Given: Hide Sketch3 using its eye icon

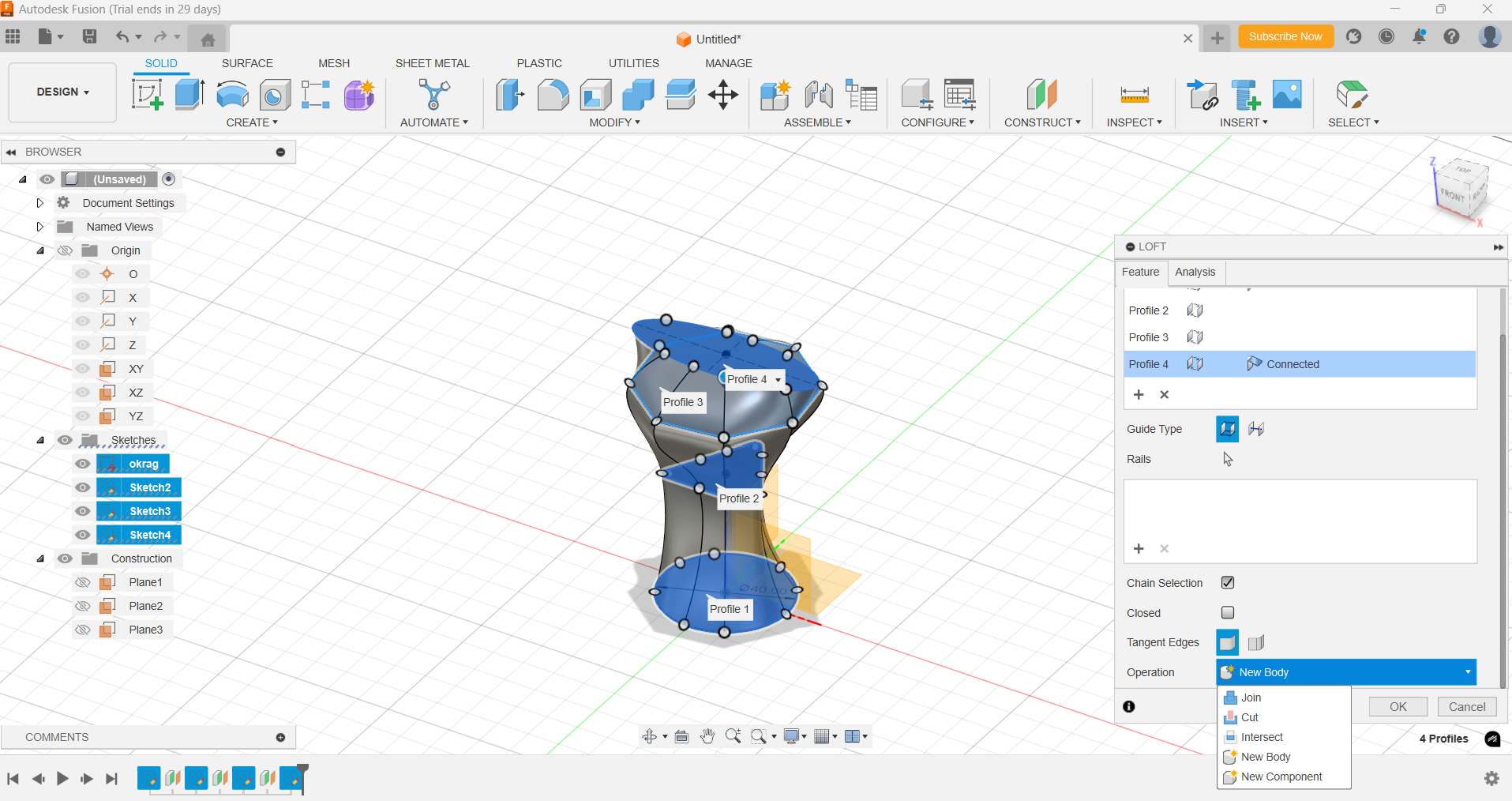Looking at the screenshot, I should [x=83, y=511].
